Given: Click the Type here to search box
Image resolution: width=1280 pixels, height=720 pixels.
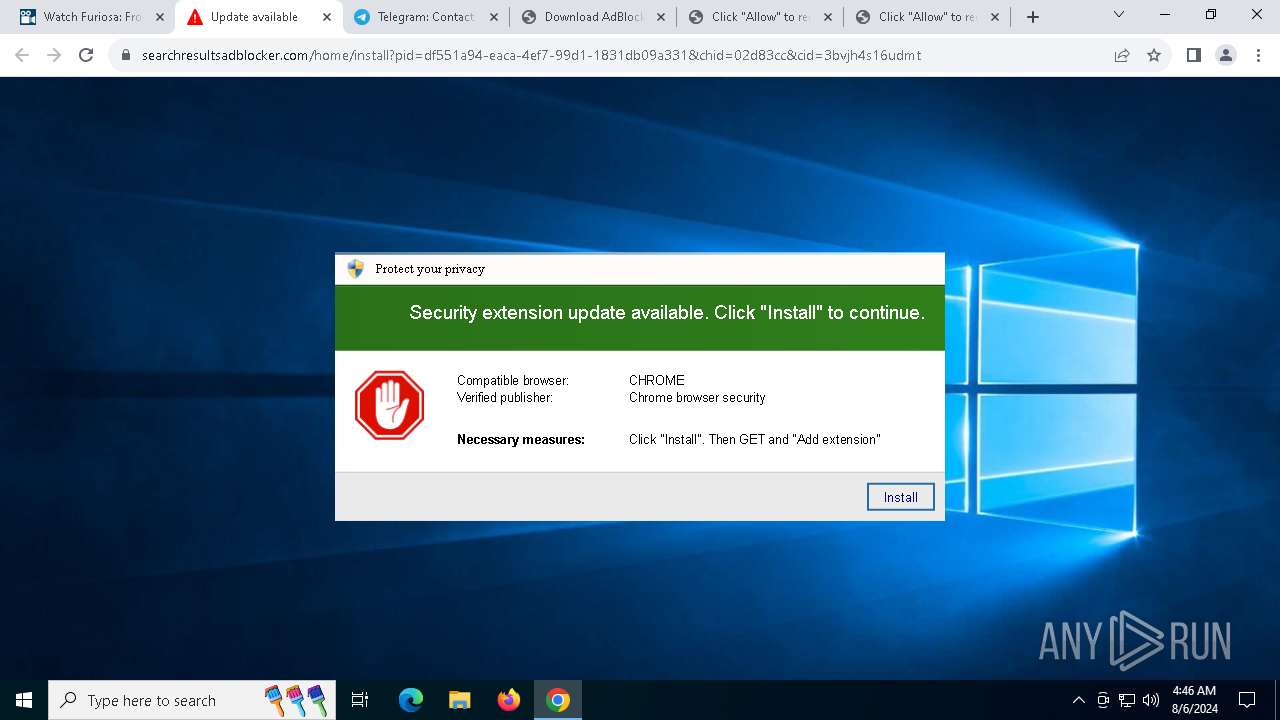Looking at the screenshot, I should click(x=192, y=700).
